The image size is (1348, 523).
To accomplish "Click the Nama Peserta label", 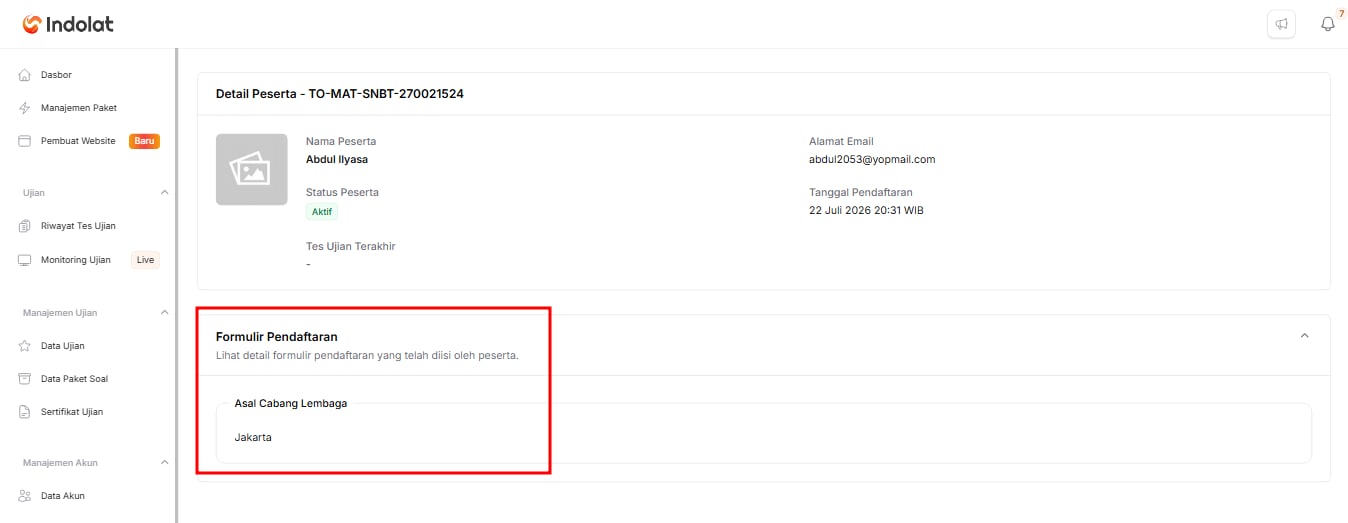I will pos(341,141).
